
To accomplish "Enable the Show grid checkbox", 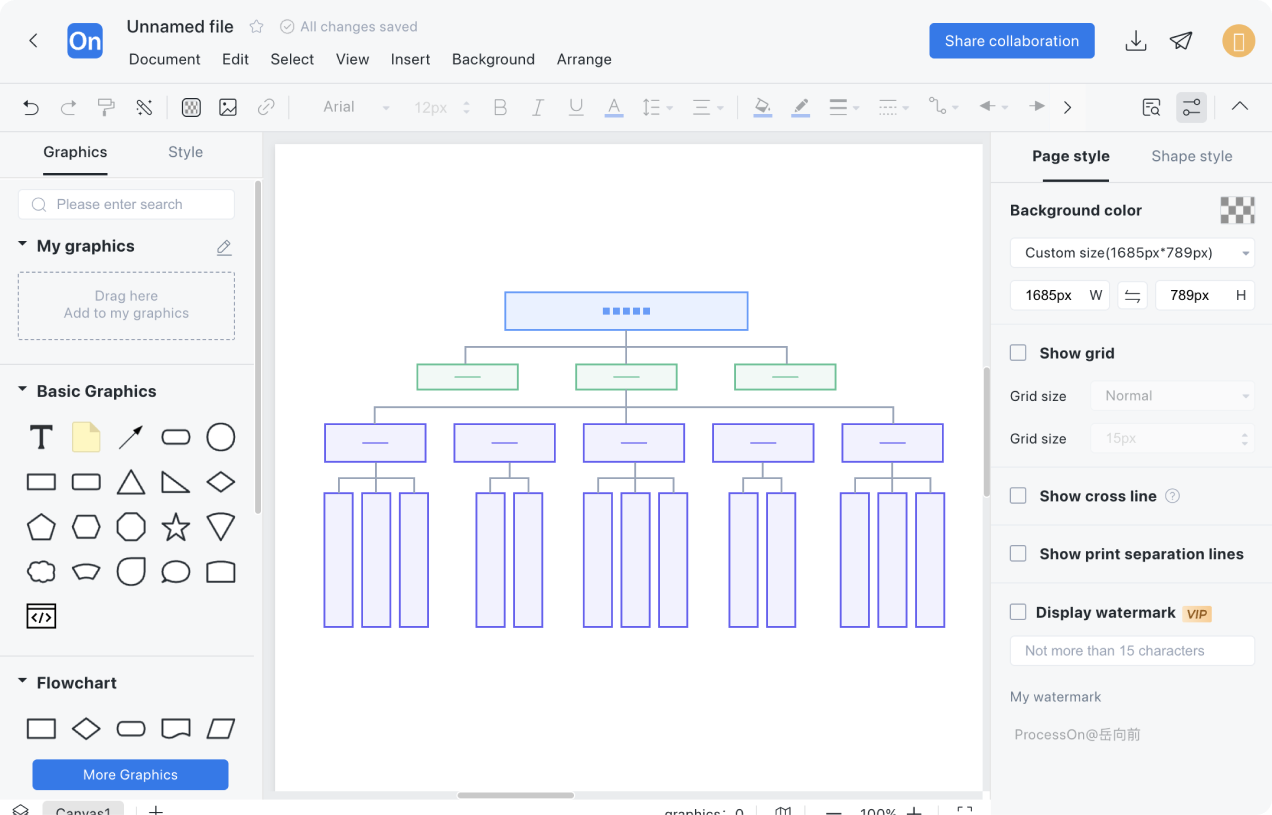I will (1018, 353).
